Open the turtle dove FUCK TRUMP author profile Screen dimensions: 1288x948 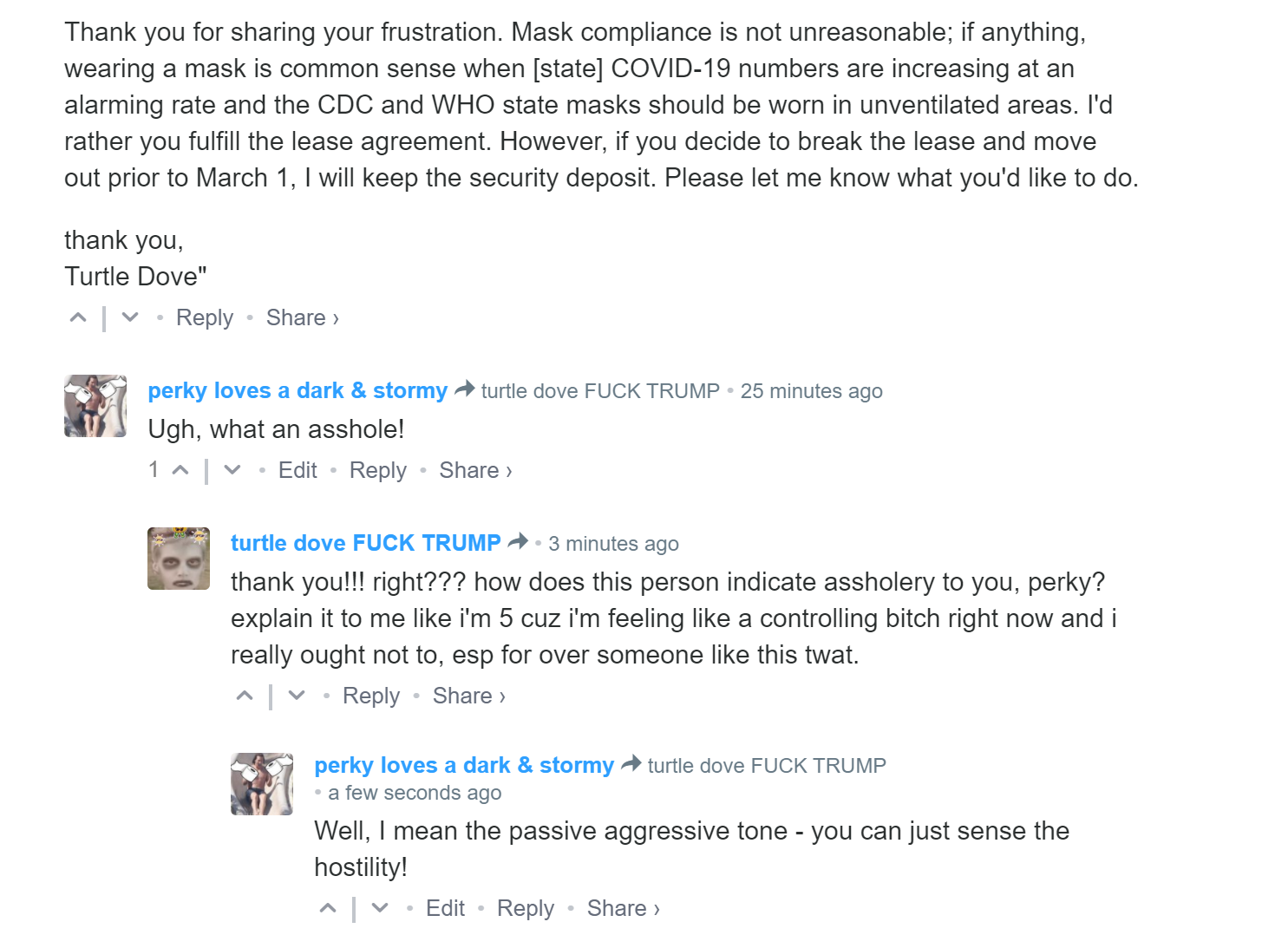(365, 544)
